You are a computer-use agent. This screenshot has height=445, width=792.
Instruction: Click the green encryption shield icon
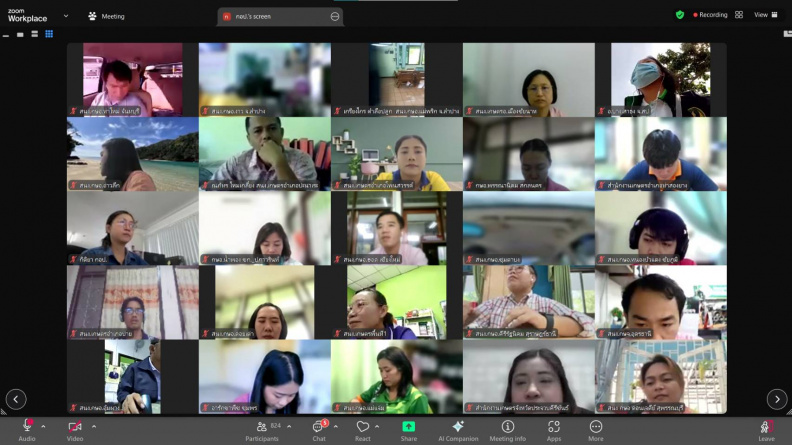(680, 15)
